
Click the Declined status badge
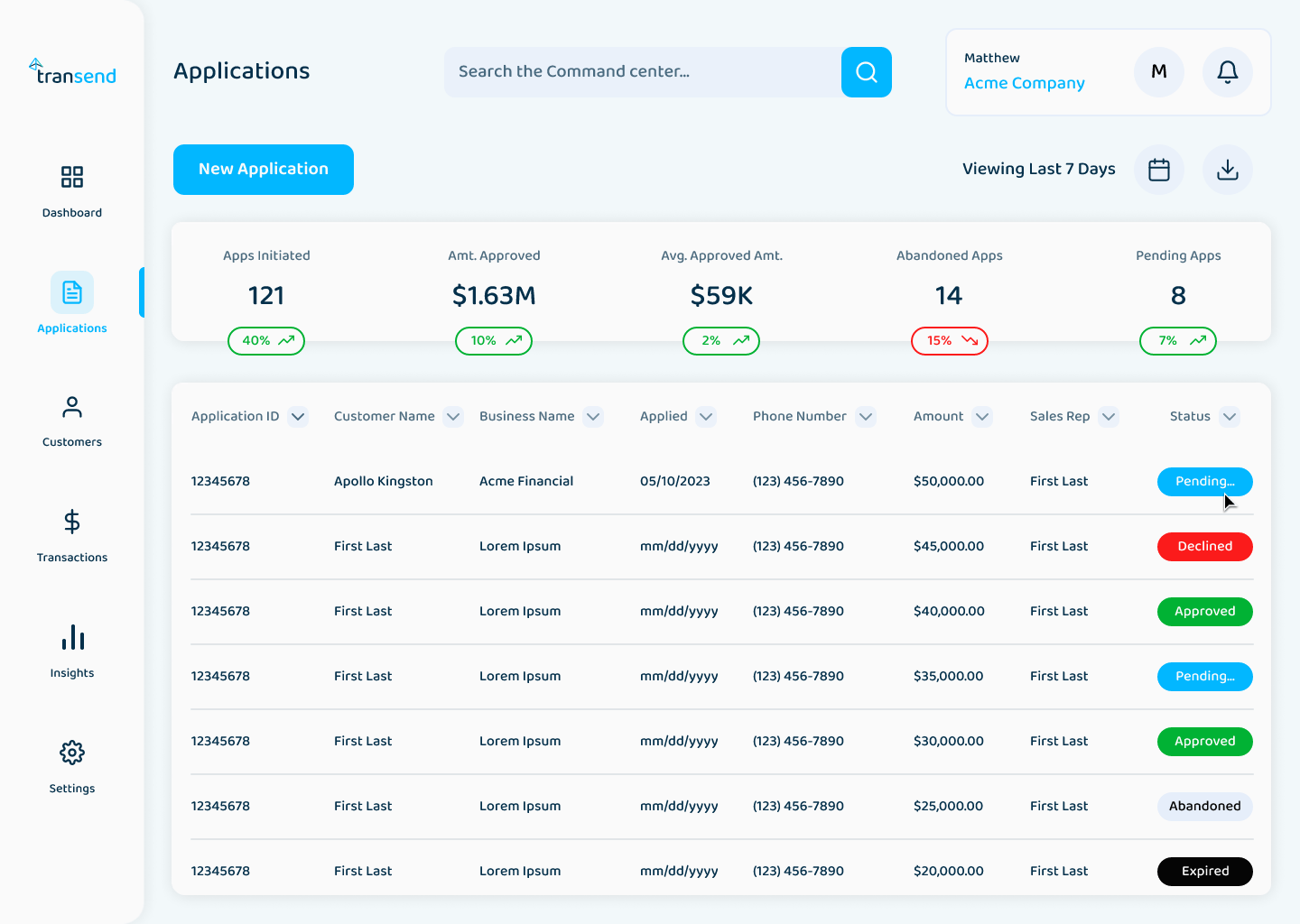(1205, 547)
